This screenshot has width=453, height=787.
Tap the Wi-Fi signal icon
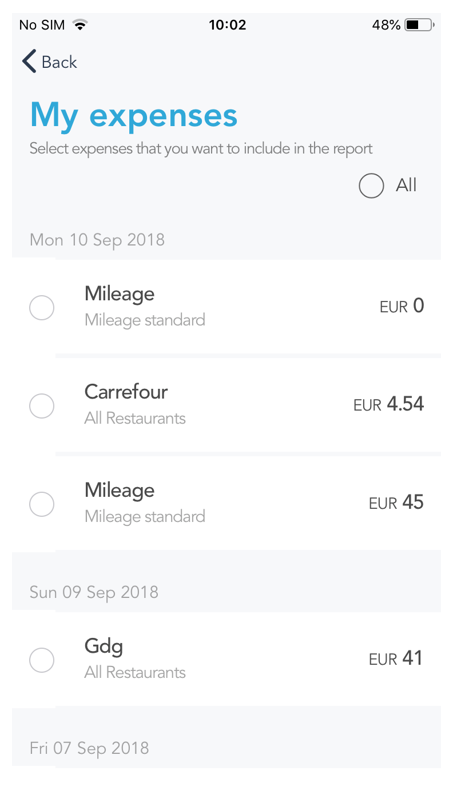tap(80, 24)
